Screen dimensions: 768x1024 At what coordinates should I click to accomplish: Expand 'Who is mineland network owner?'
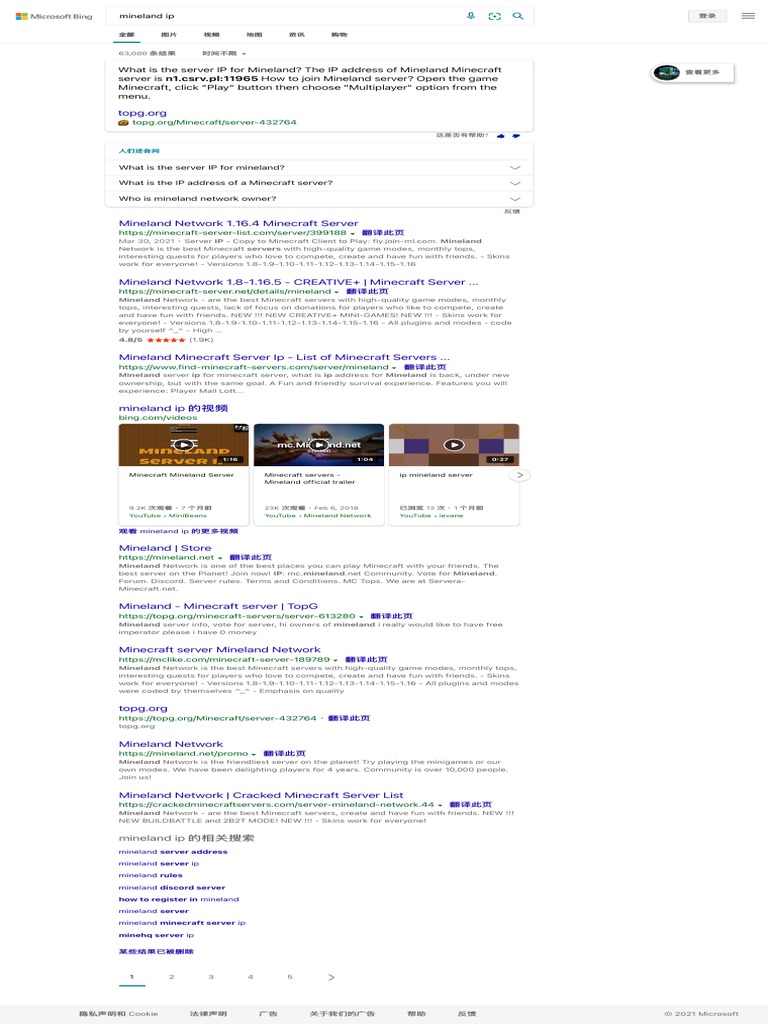(x=319, y=199)
